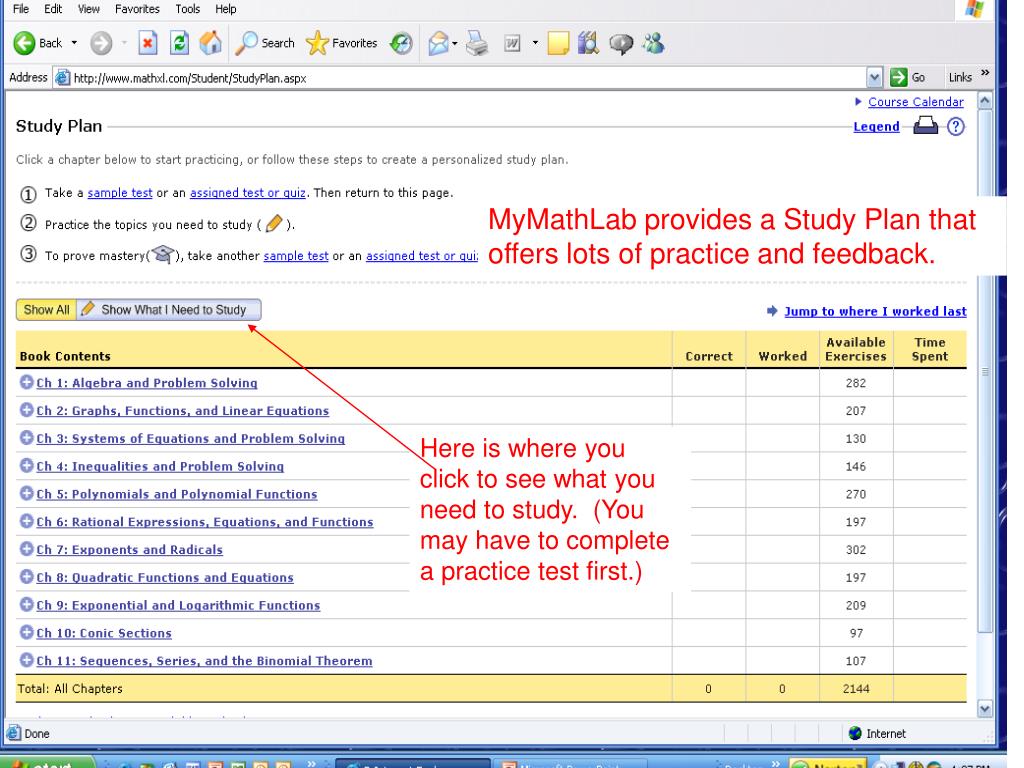Expand Ch 1: Algebra and Problem Solving
Screen dimensions: 1024x768
26,383
